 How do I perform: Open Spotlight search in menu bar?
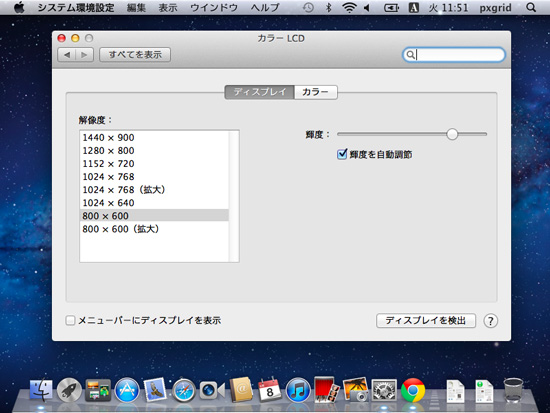pos(531,7)
